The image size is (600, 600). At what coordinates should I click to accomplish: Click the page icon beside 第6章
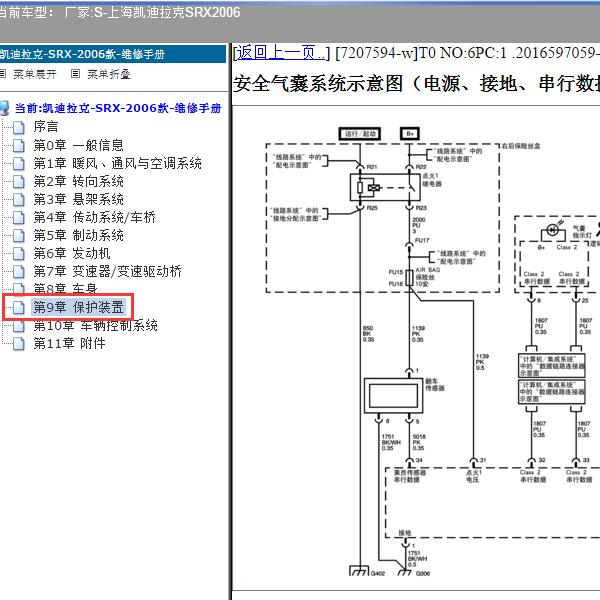tap(18, 254)
